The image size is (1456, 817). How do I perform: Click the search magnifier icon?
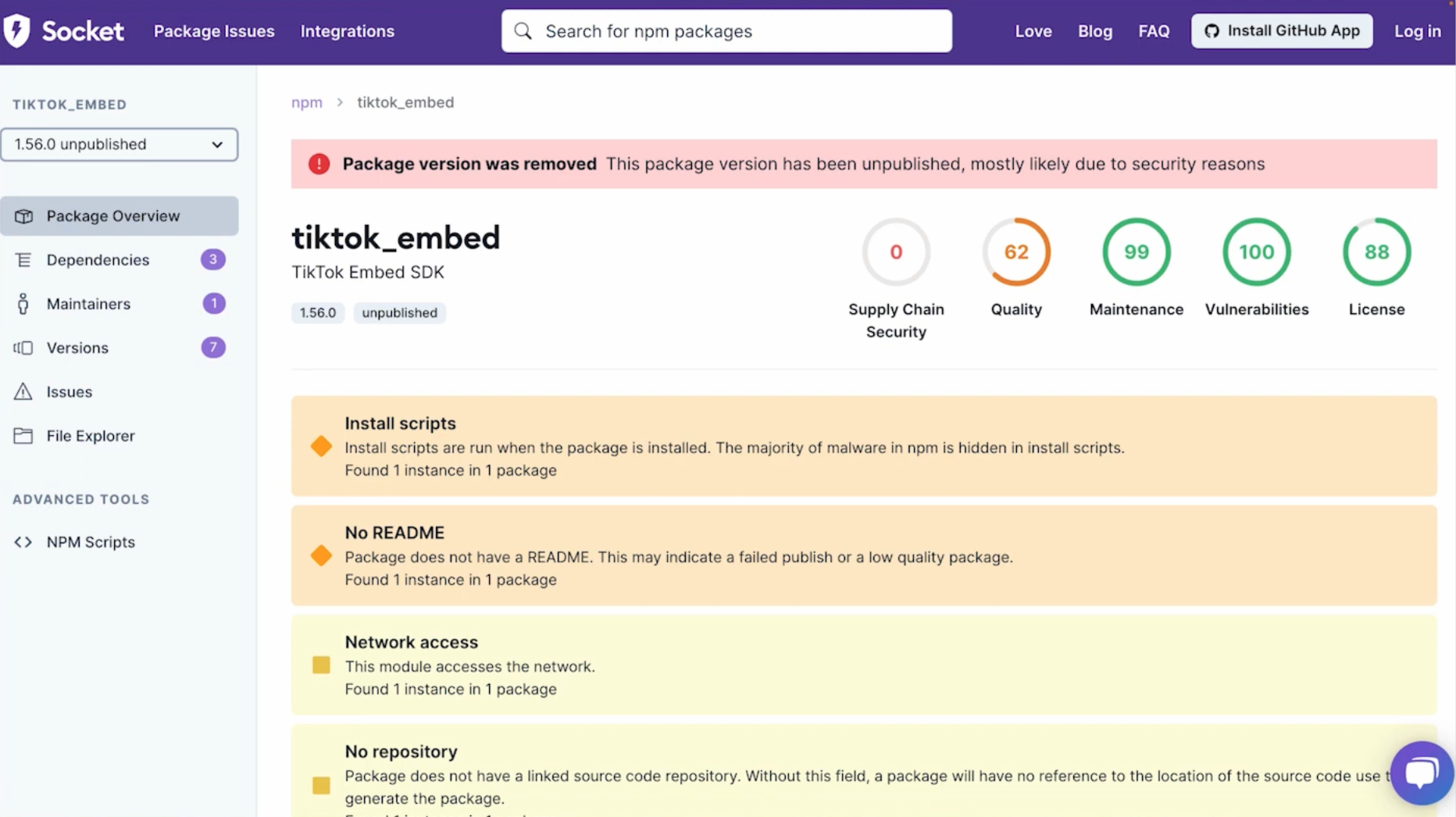[523, 31]
